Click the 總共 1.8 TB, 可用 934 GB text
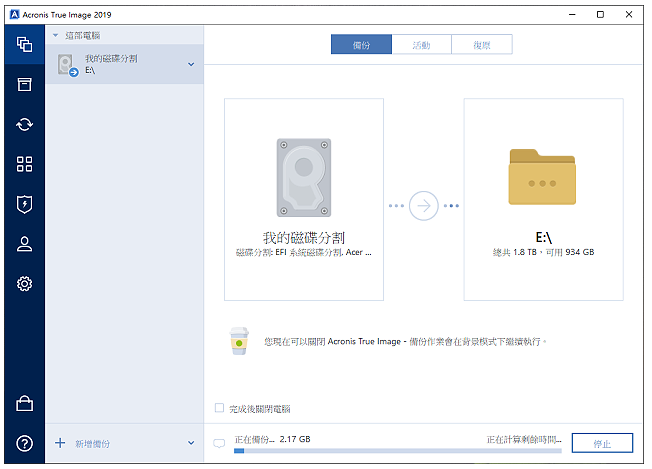652x469 pixels. [543, 252]
